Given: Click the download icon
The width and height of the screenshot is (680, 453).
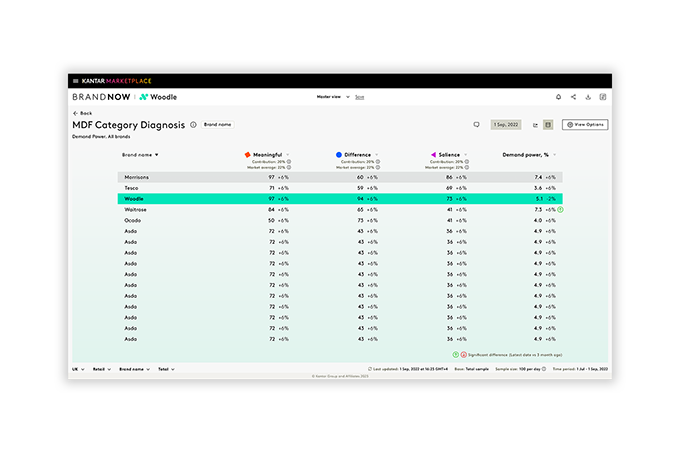Looking at the screenshot, I should (588, 97).
